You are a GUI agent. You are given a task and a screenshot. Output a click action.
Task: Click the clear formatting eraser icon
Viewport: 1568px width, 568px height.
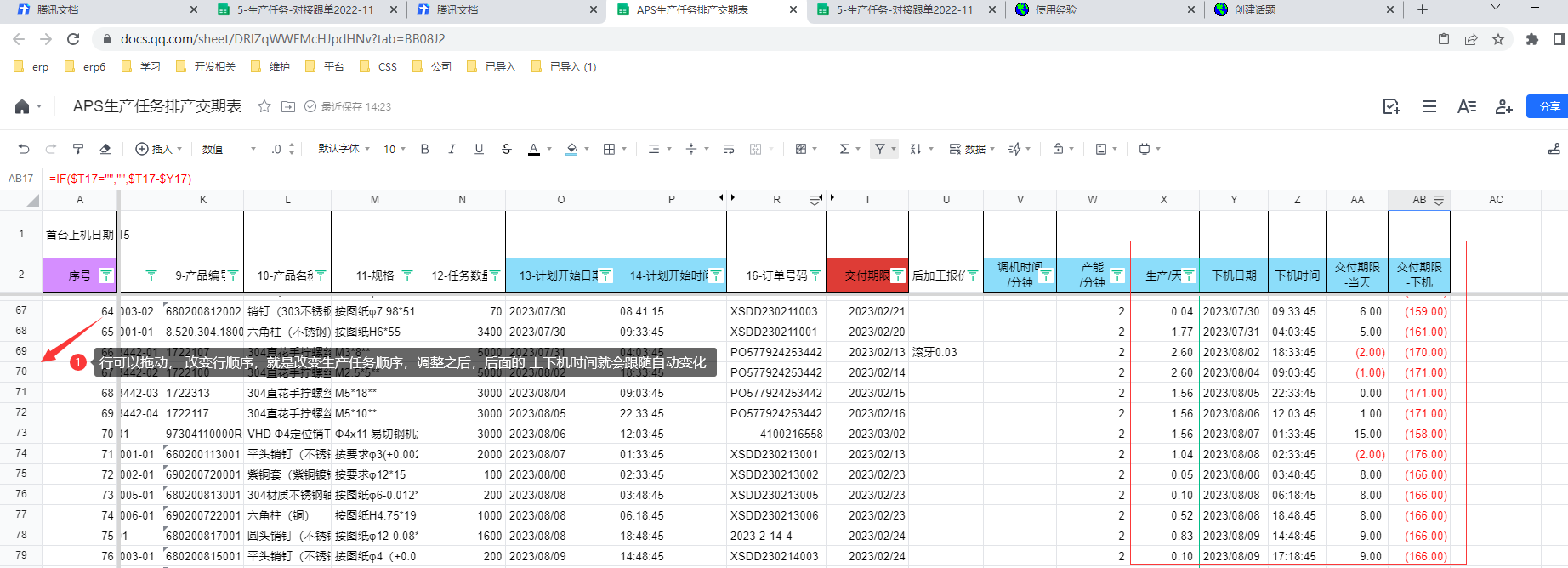tap(105, 149)
